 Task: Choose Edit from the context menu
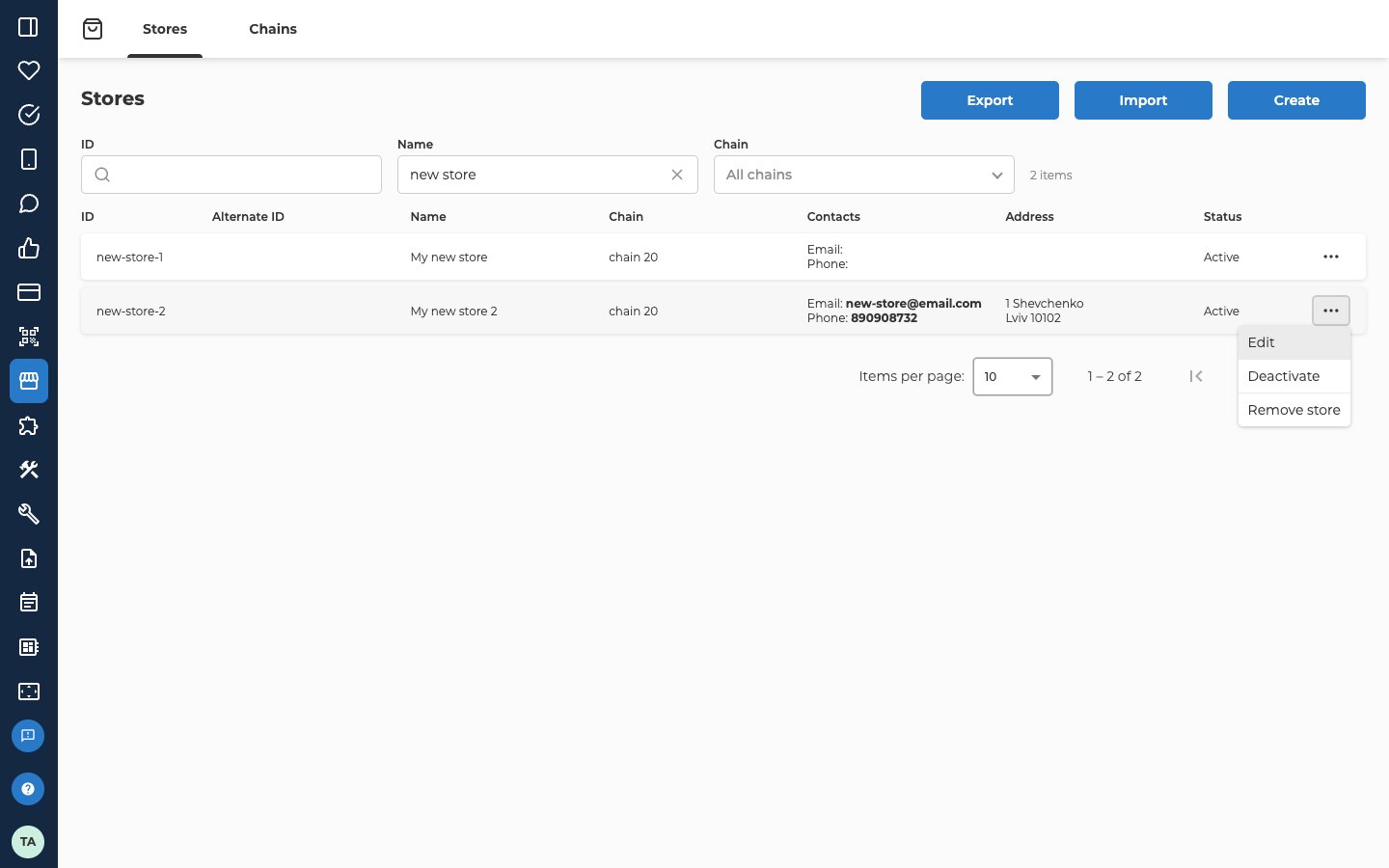click(1294, 342)
